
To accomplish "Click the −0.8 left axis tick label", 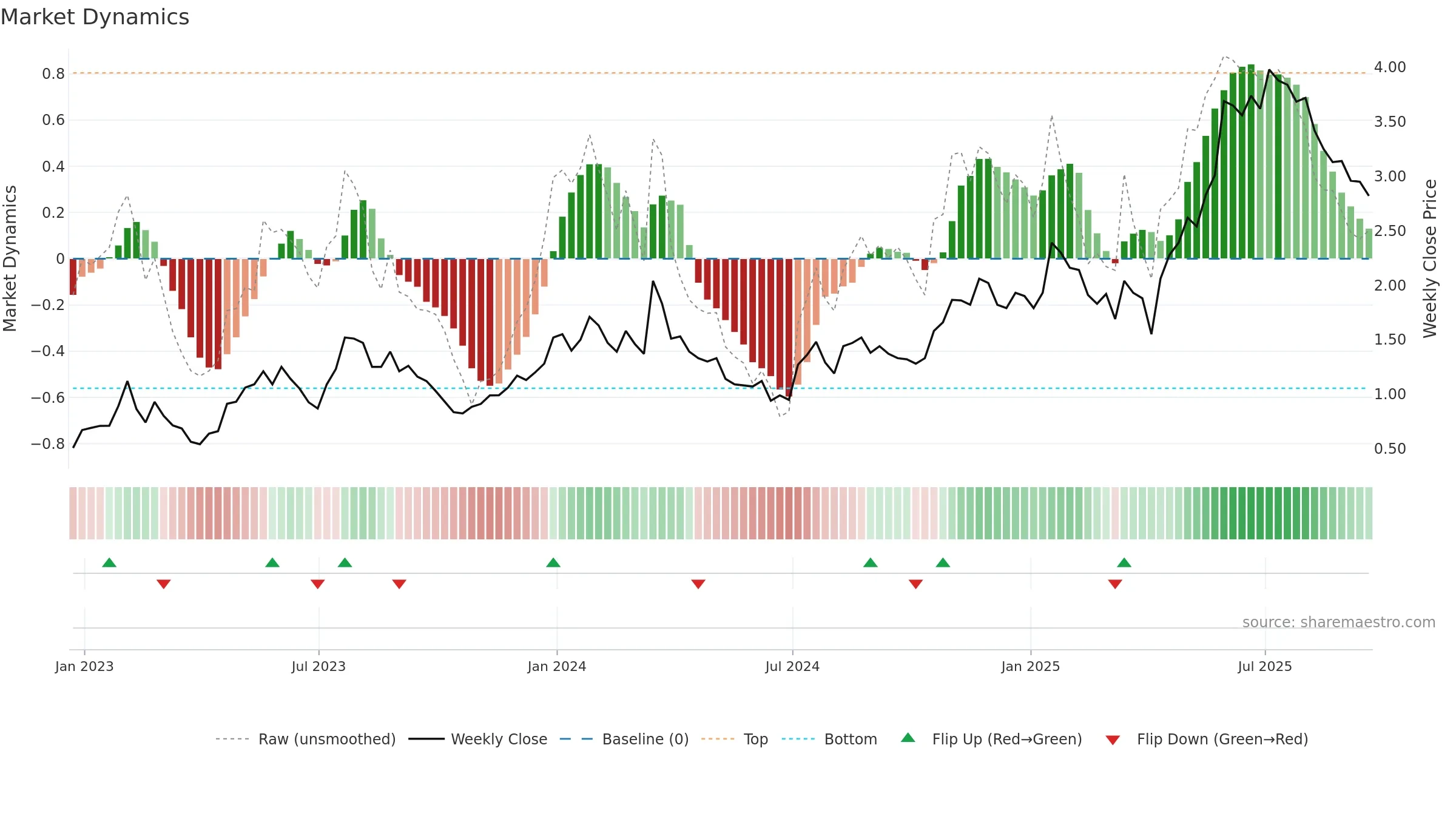I will tap(48, 443).
